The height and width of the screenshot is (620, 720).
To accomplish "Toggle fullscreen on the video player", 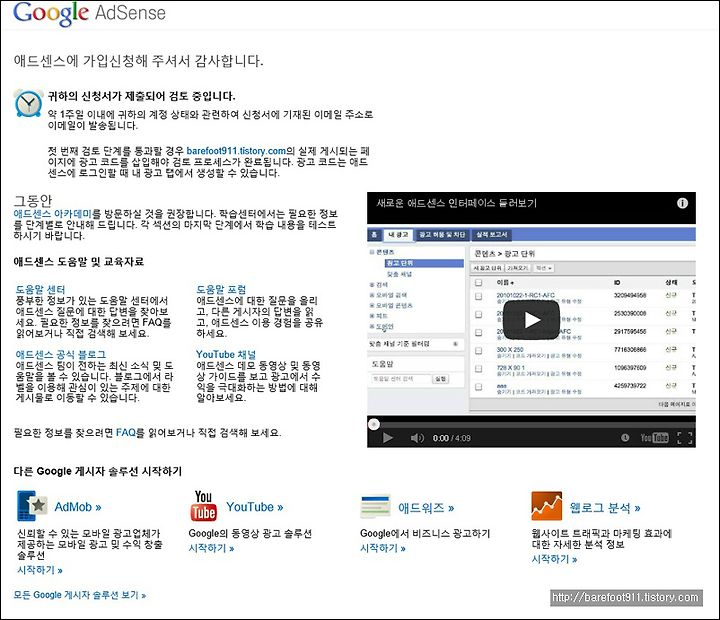I will 685,438.
